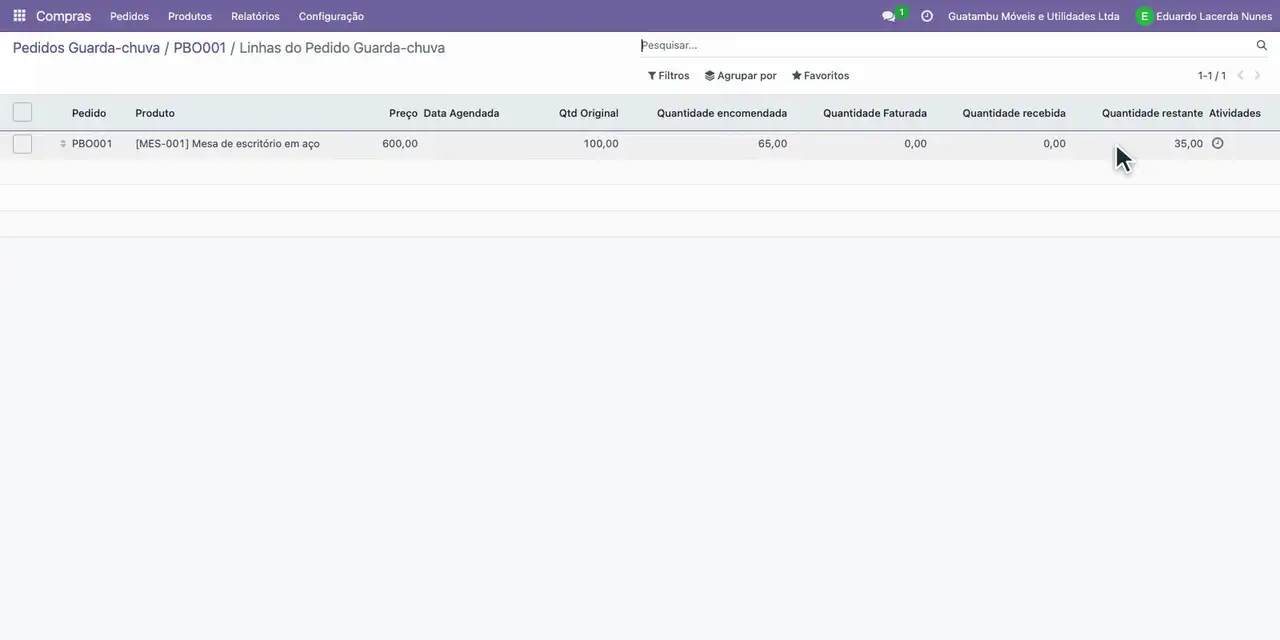1280x640 pixels.
Task: Go to the next page arrow
Action: [1258, 75]
